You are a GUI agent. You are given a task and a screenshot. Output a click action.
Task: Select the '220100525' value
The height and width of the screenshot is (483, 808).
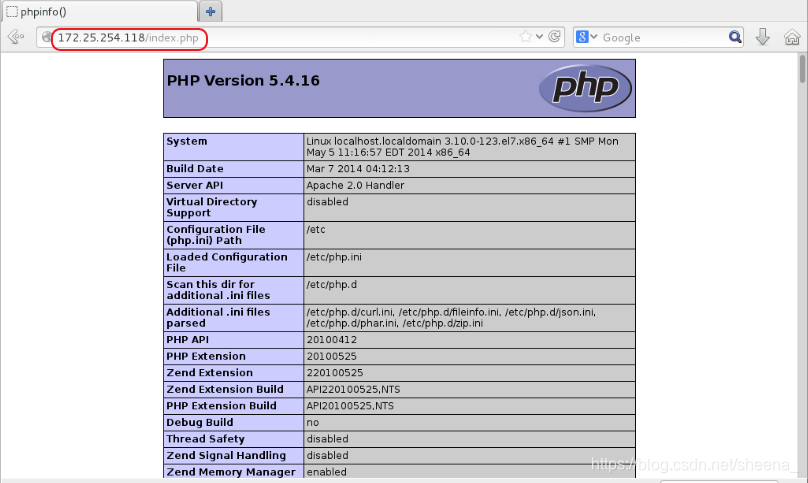click(335, 373)
